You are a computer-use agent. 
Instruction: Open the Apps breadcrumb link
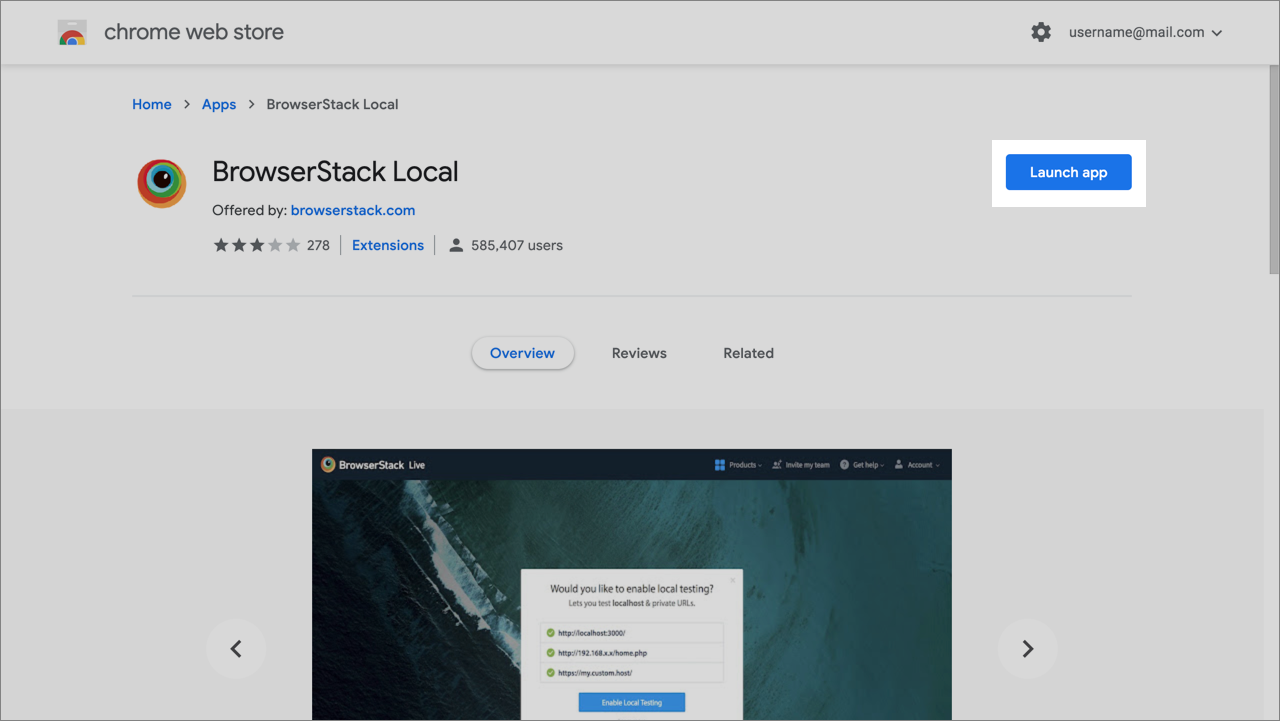coord(219,104)
